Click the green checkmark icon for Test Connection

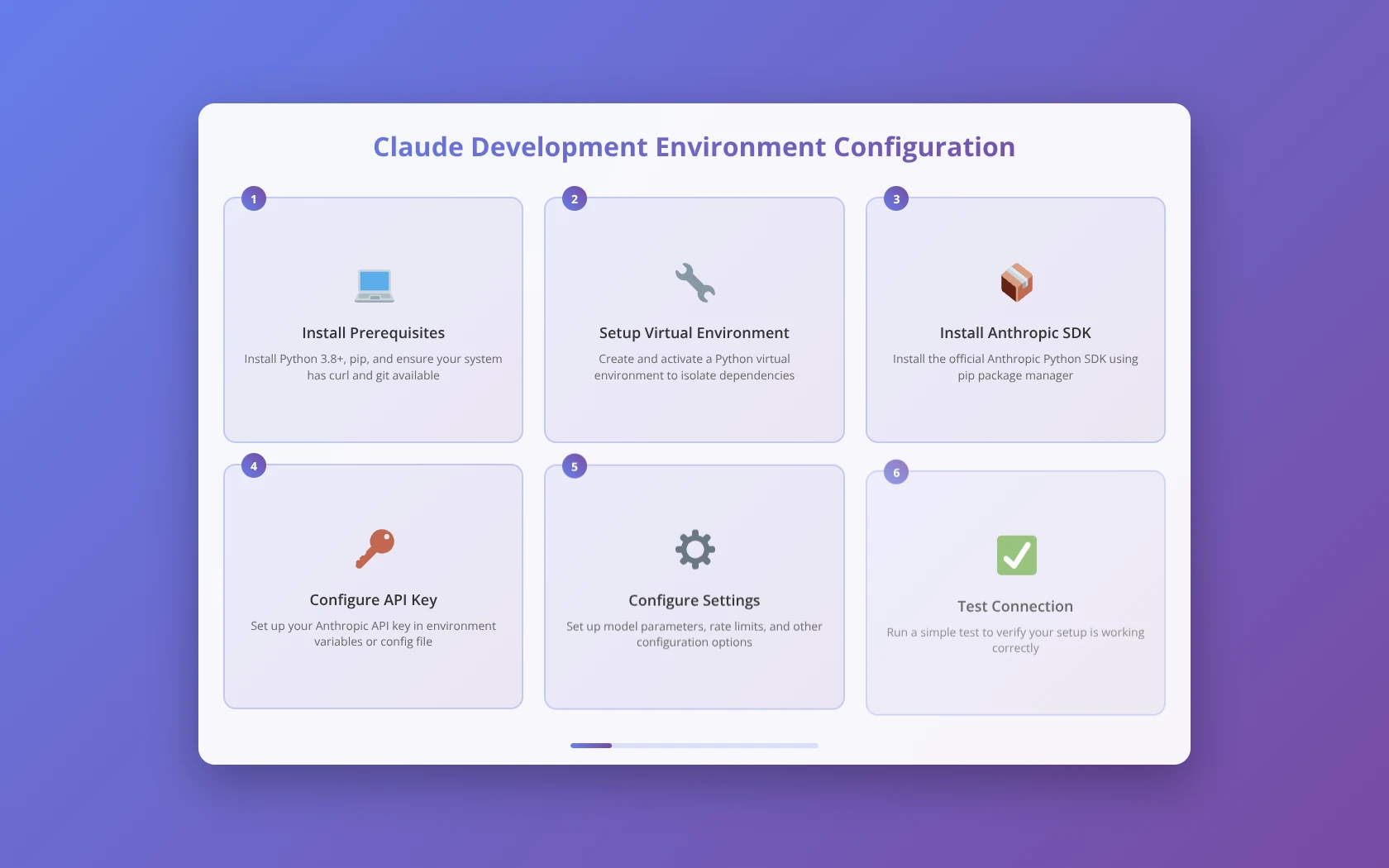tap(1016, 556)
